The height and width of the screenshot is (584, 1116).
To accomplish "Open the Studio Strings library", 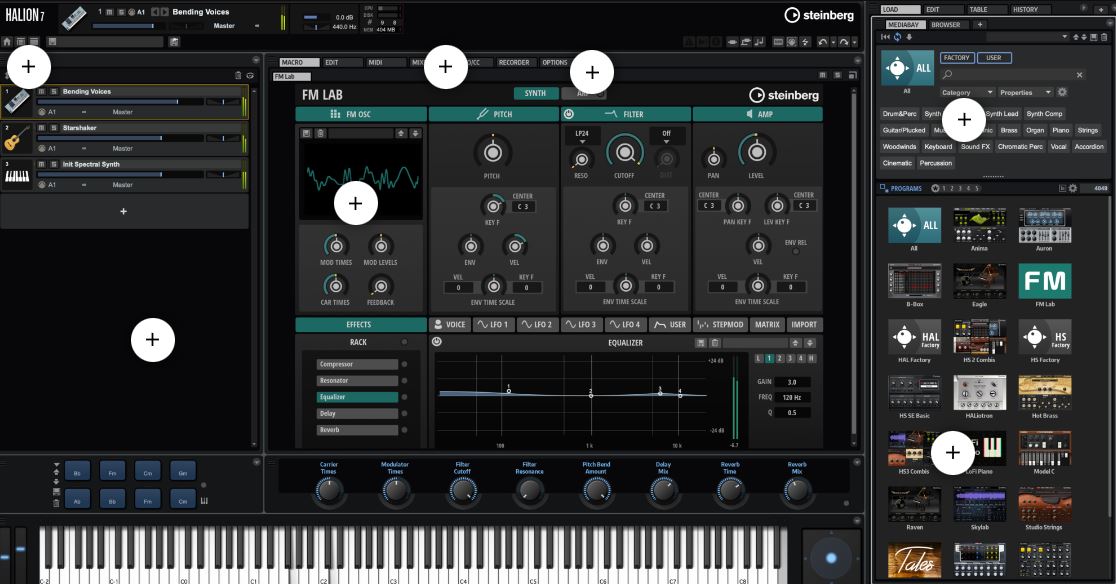I will pyautogui.click(x=1044, y=506).
